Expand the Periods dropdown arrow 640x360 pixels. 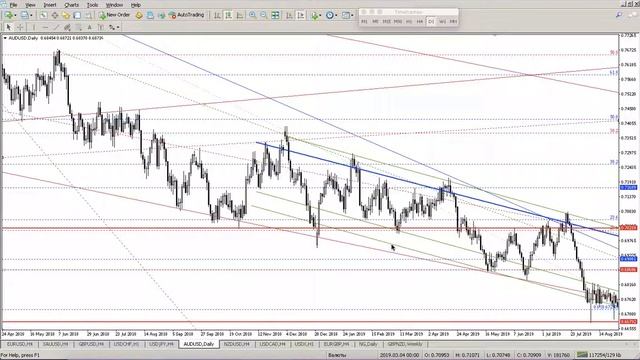point(336,16)
